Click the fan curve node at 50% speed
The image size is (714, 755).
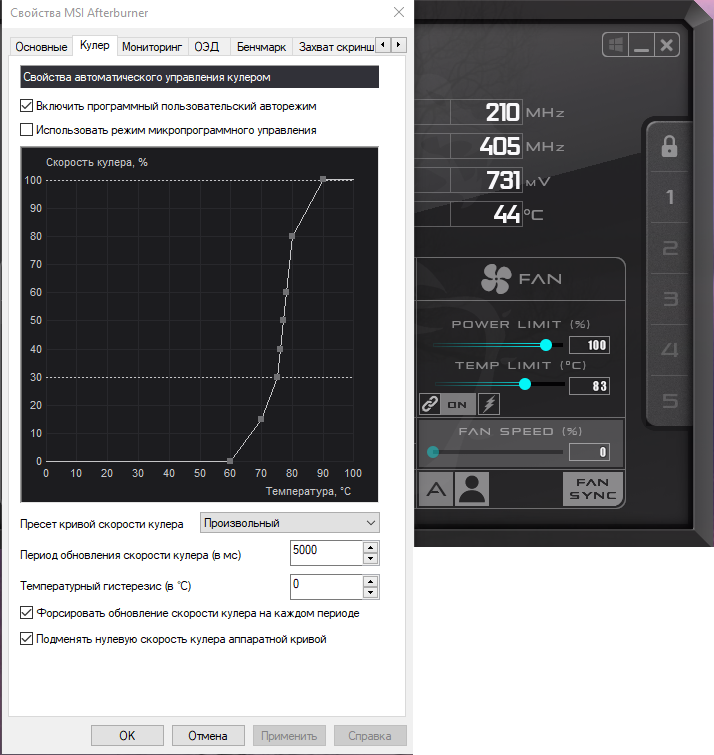(283, 320)
